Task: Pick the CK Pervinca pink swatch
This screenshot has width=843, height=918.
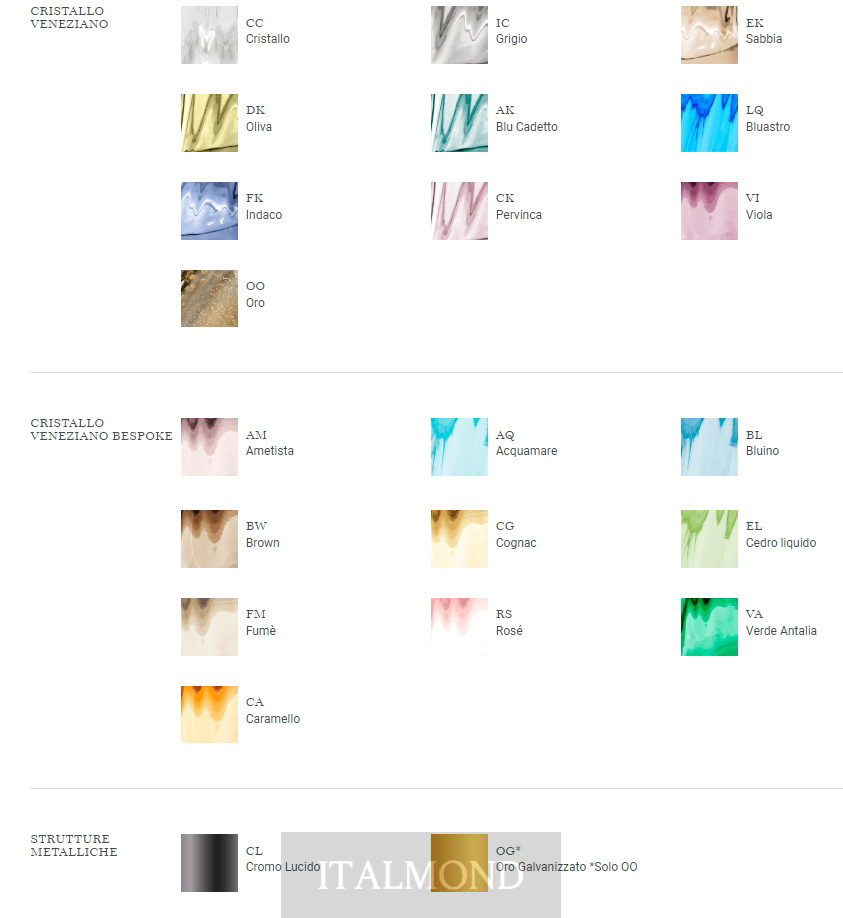Action: (459, 211)
